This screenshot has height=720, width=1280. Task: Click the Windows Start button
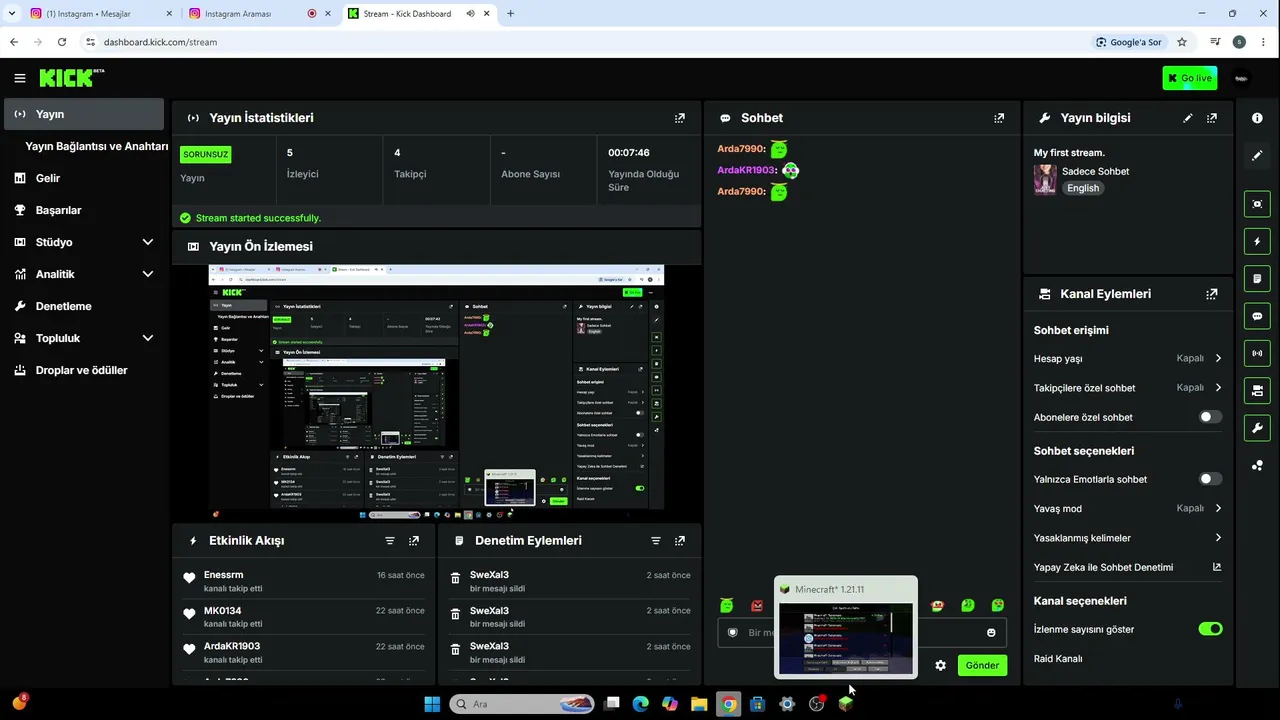tap(432, 704)
